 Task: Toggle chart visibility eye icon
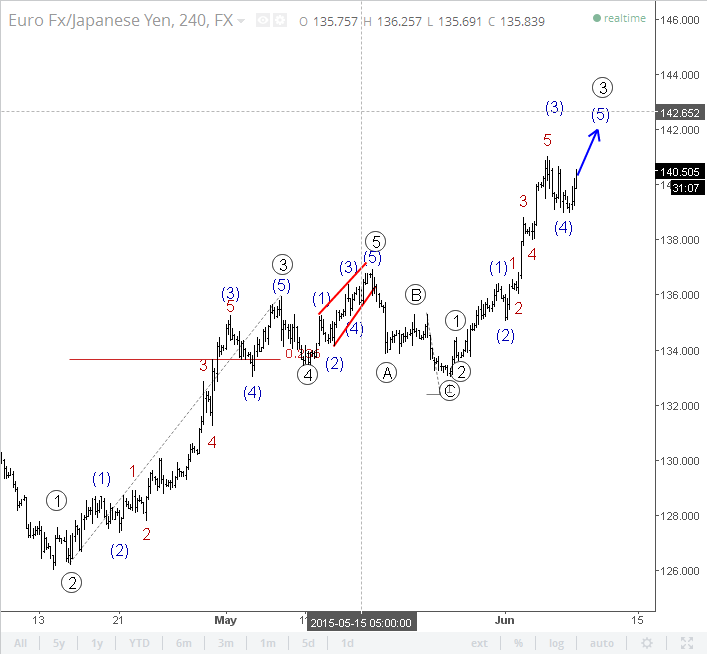pyautogui.click(x=263, y=20)
